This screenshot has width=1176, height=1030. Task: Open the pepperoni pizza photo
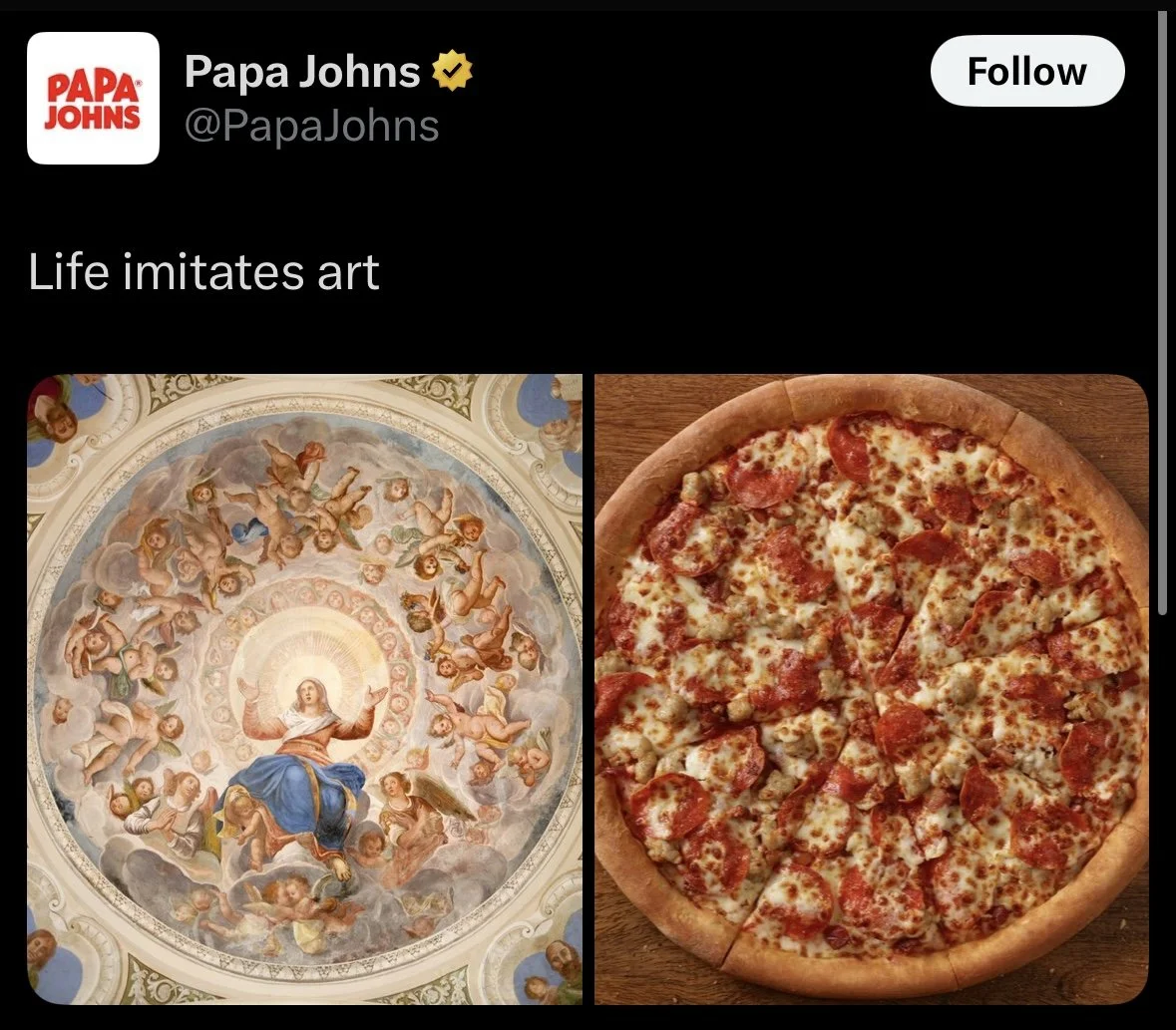tap(872, 689)
